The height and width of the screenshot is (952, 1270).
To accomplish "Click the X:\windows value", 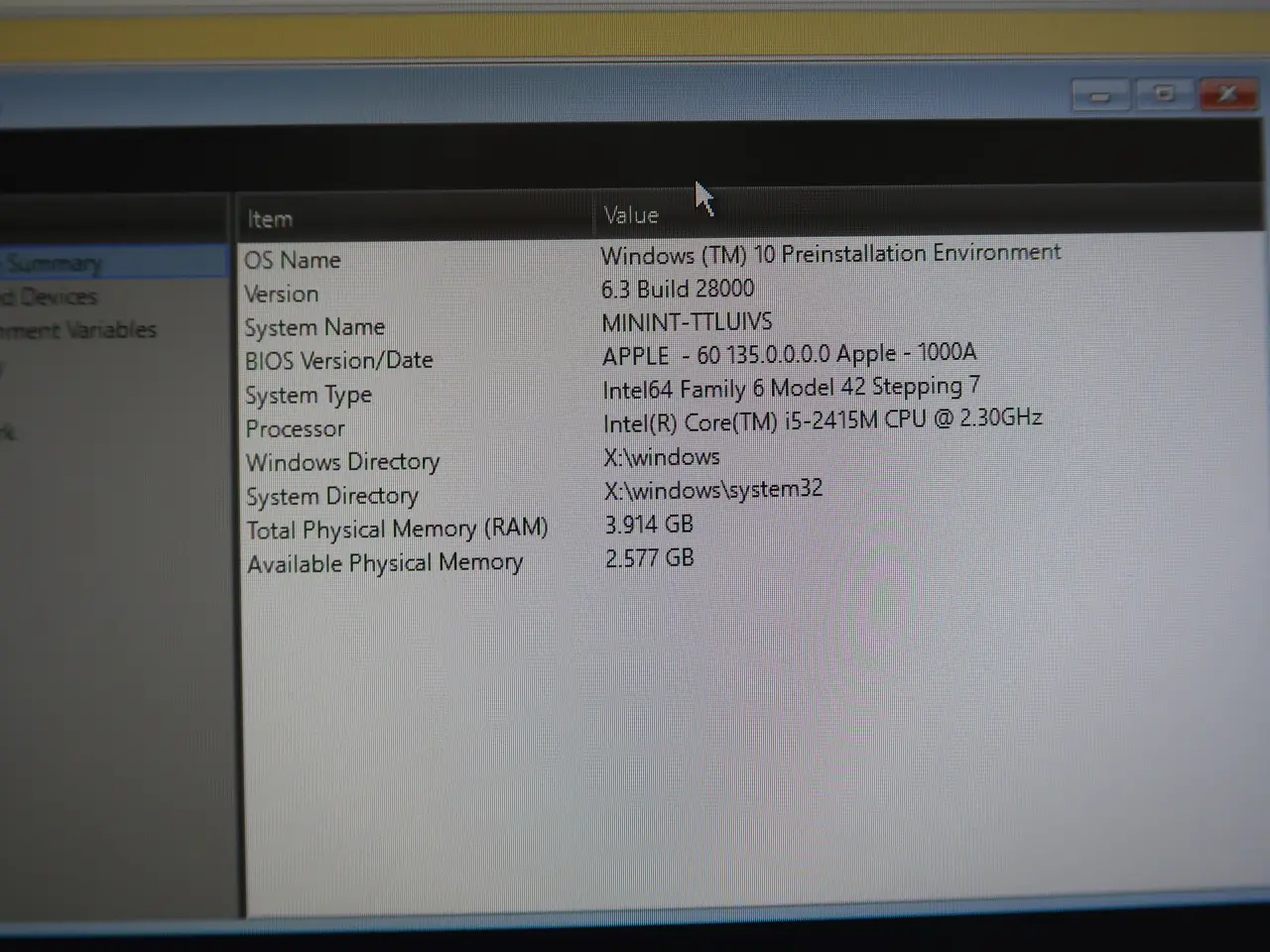I will pyautogui.click(x=662, y=457).
